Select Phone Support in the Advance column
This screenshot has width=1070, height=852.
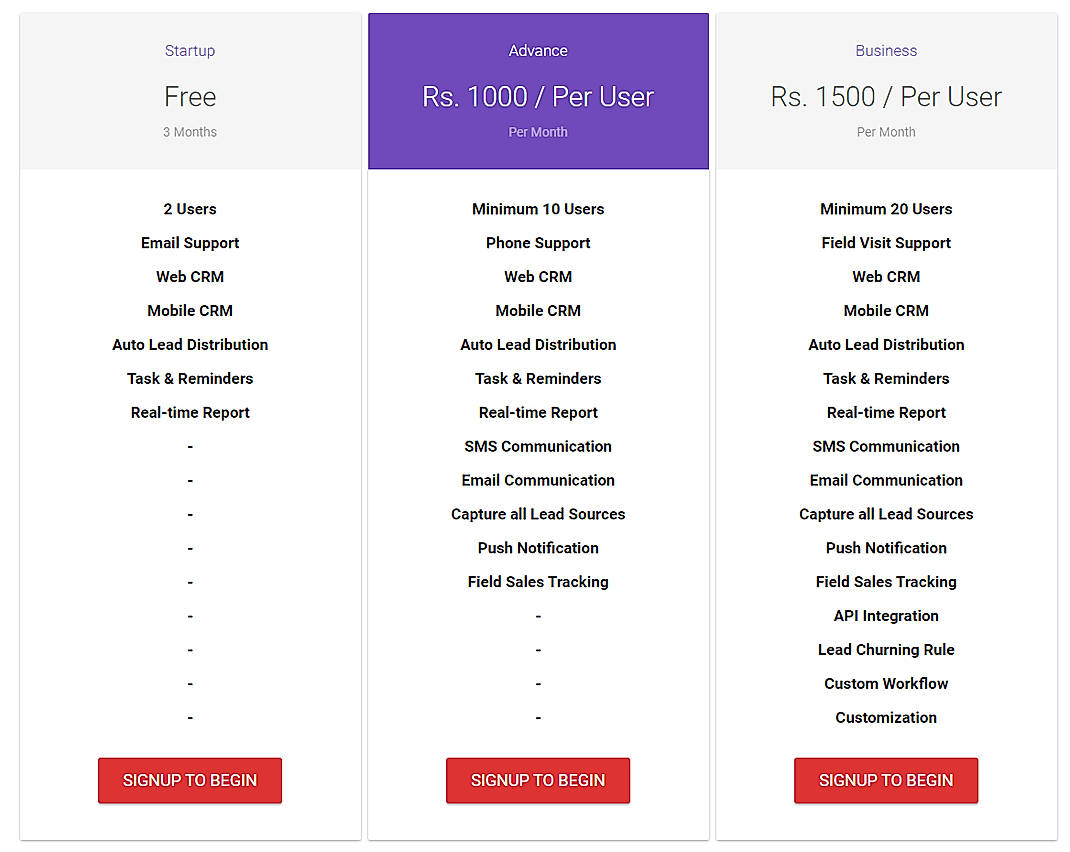click(538, 242)
